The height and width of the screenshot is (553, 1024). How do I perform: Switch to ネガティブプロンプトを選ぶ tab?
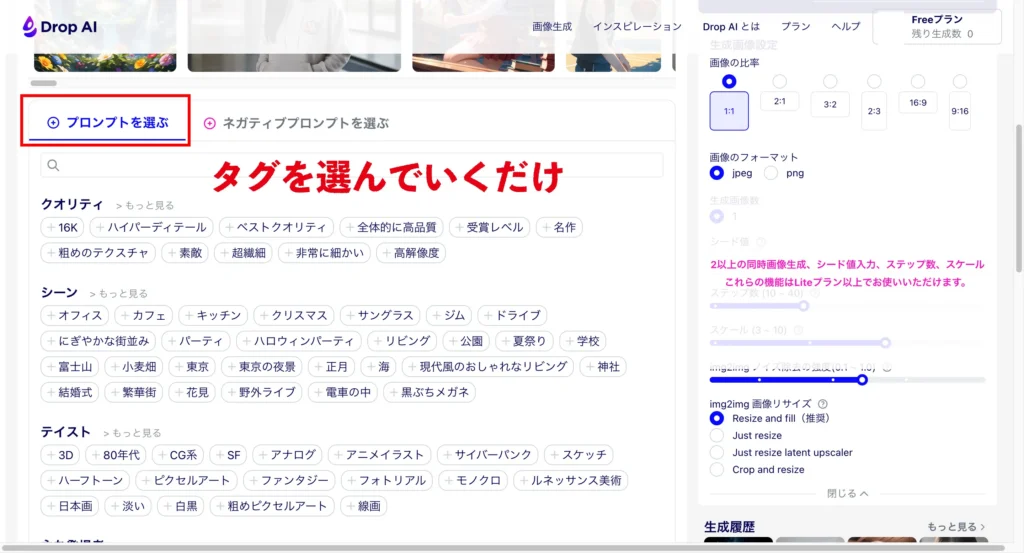click(x=296, y=123)
